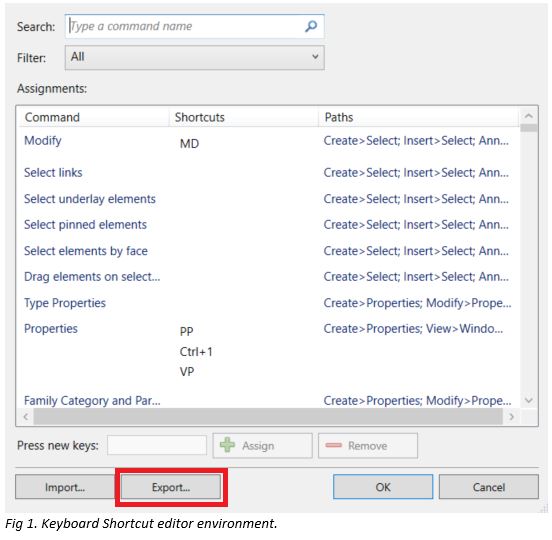Select the Type Properties command

pos(65,303)
